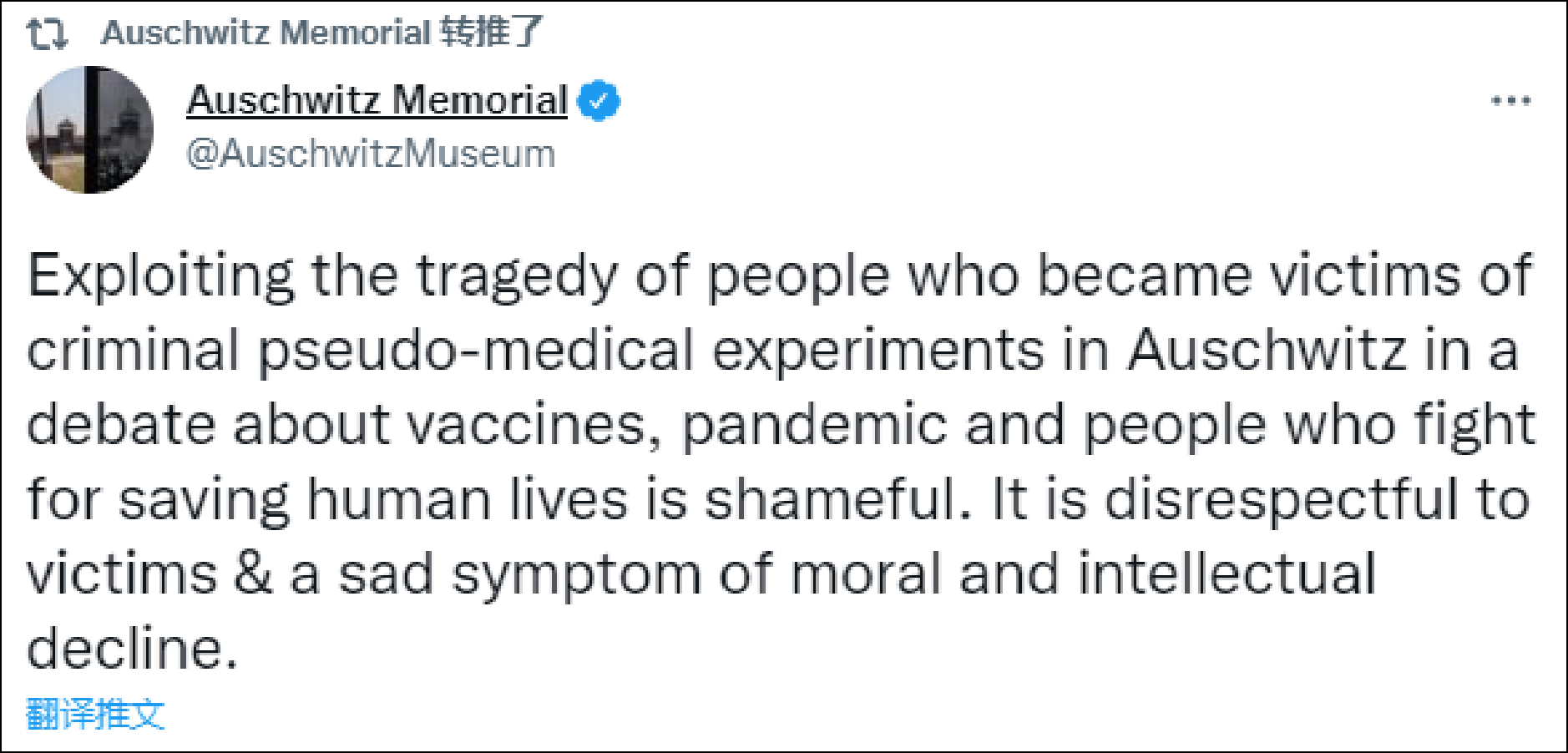Click the word "experiments" in the tweet
Screen dimensions: 1568x753
[878, 351]
